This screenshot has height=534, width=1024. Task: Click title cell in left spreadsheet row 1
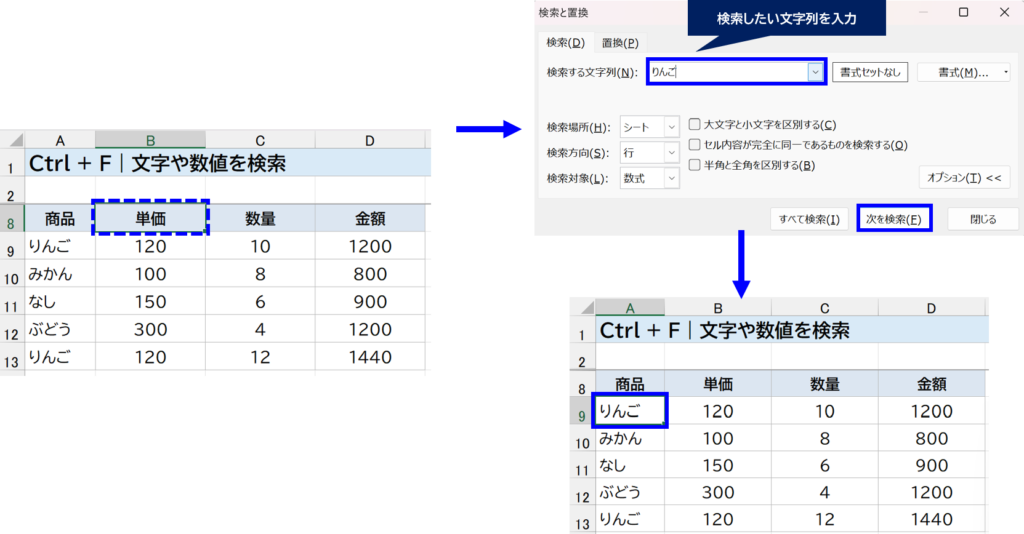(228, 163)
